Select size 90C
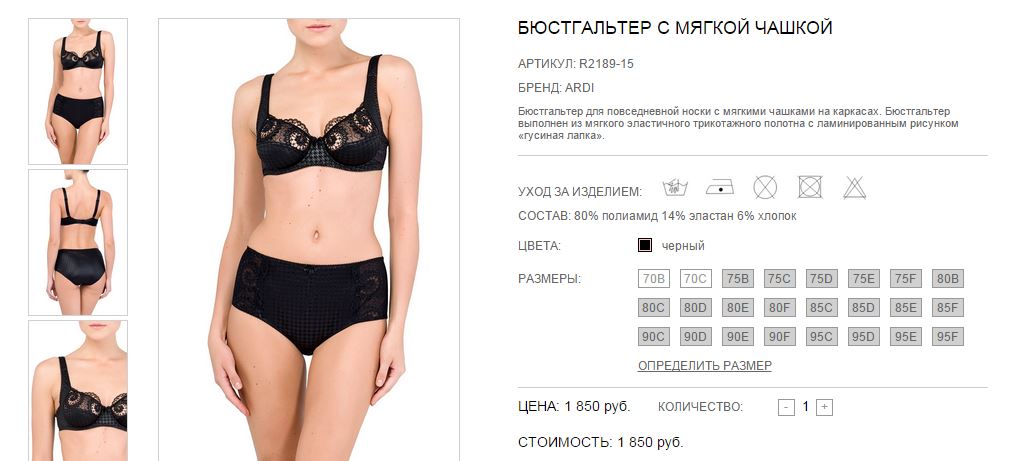Screen dimensions: 1010x461 (654, 337)
